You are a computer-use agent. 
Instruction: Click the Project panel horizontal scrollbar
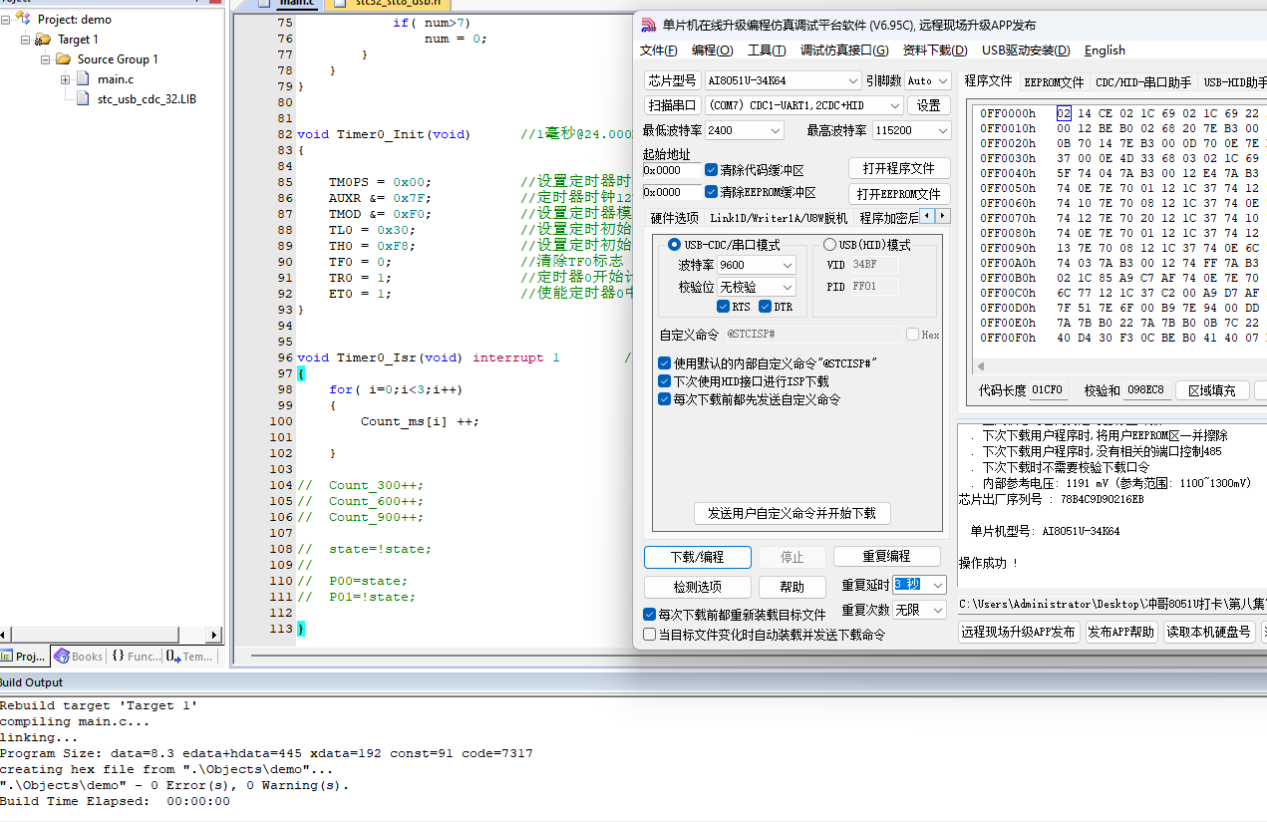coord(111,634)
